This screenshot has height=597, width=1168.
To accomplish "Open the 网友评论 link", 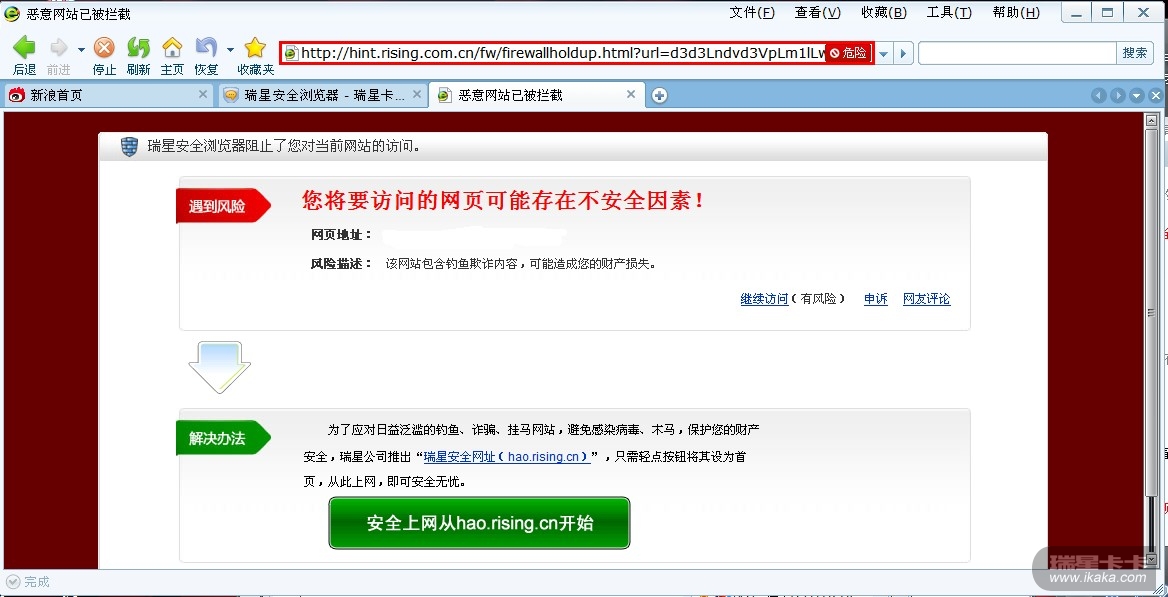I will (x=927, y=299).
